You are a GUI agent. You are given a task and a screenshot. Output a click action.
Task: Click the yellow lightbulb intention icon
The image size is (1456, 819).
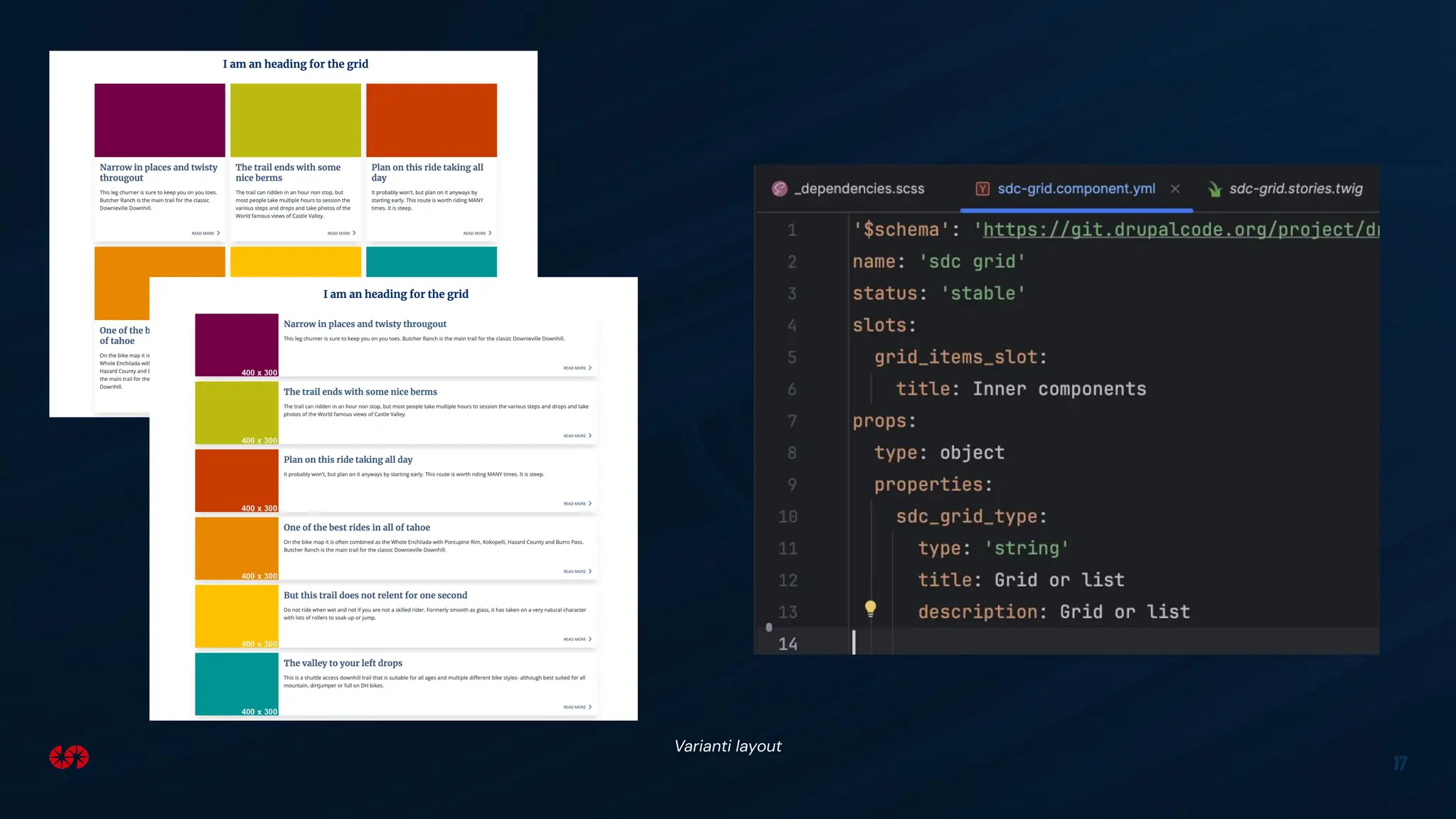870,608
